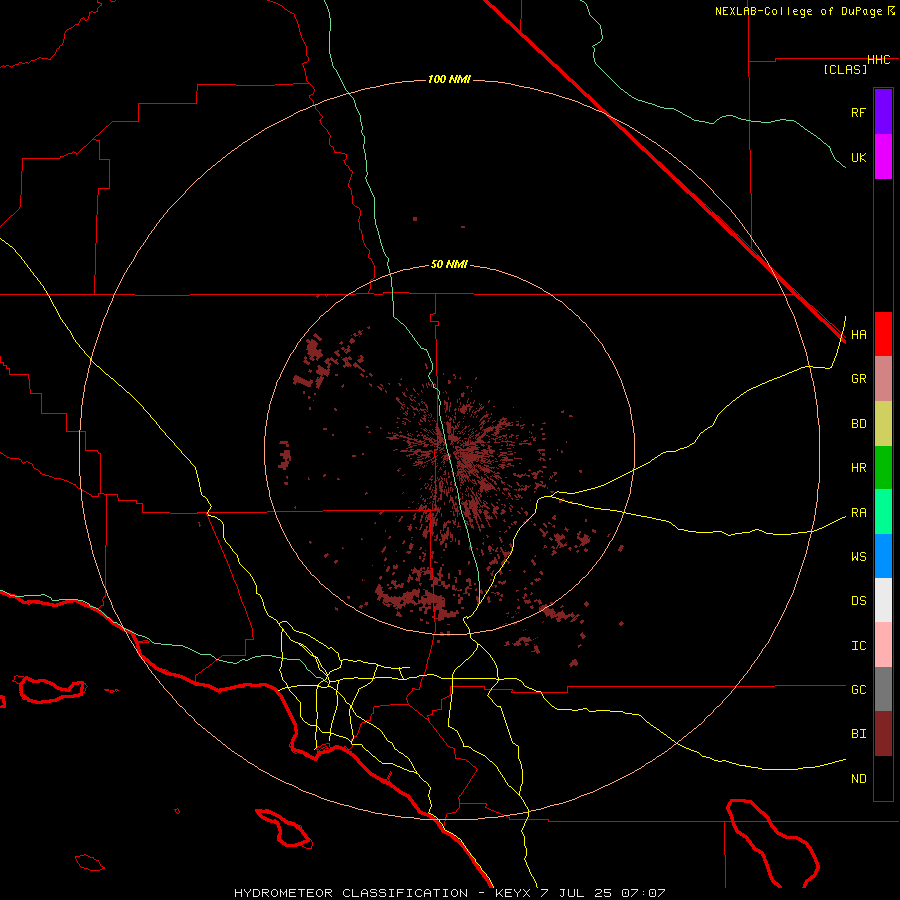The width and height of the screenshot is (900, 900).
Task: Click the IC legend label
Action: (858, 646)
